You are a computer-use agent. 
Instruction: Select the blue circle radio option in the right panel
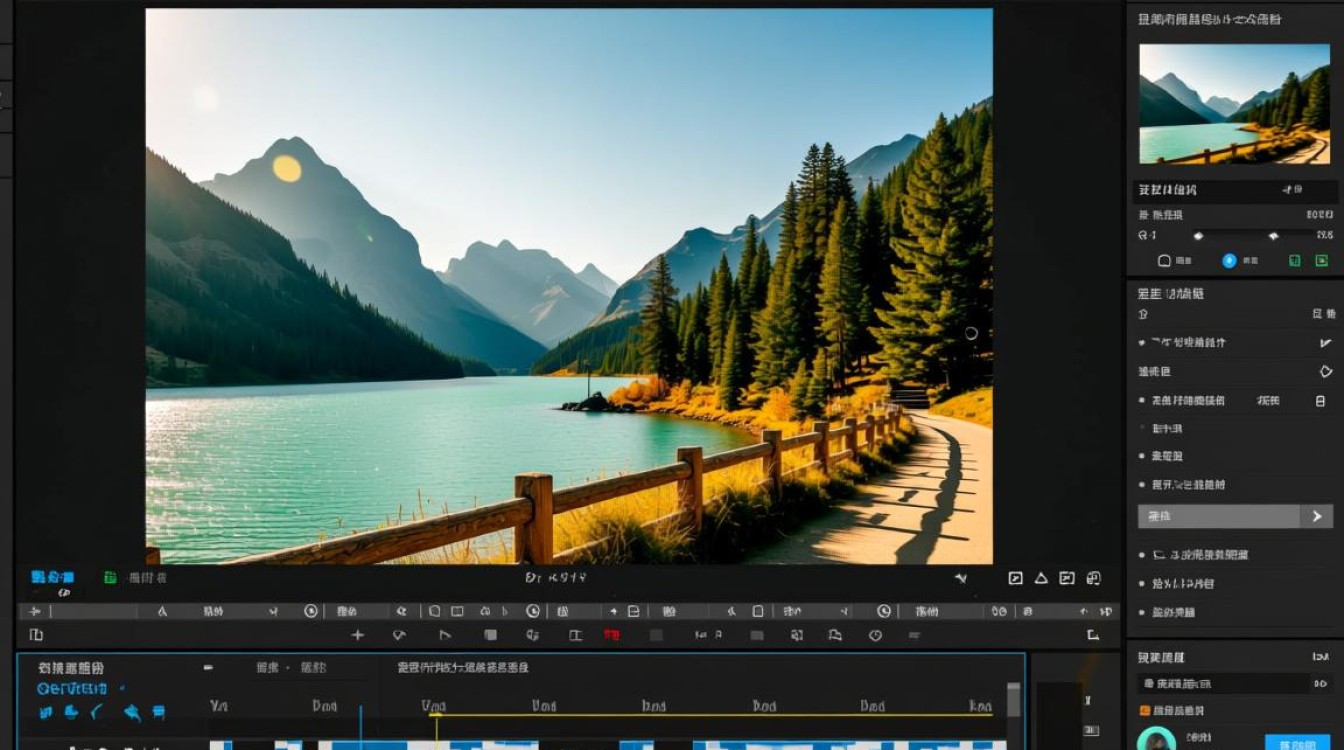pos(1229,261)
